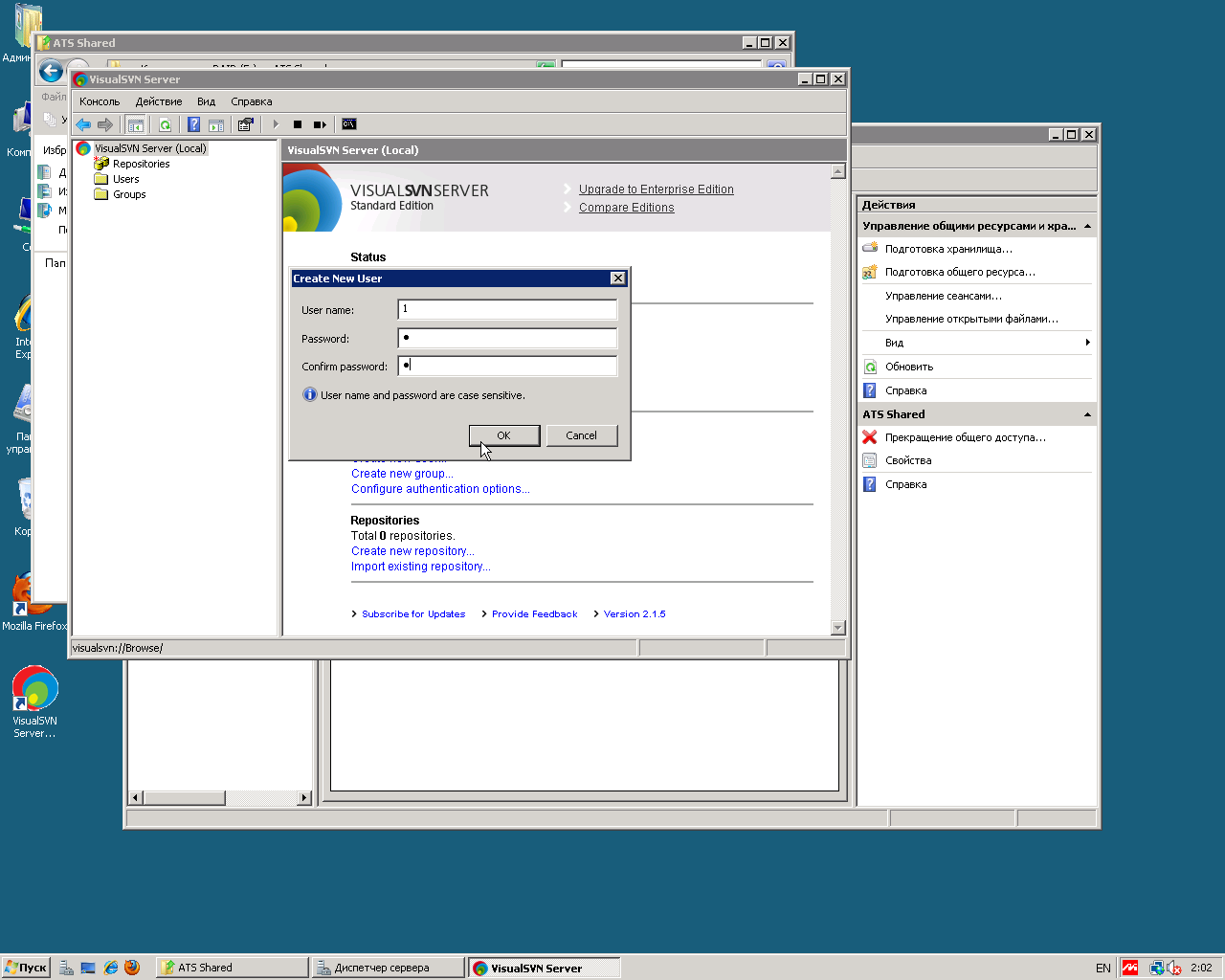Viewport: 1225px width, 980px height.
Task: Open the Консоль menu
Action: click(x=100, y=101)
